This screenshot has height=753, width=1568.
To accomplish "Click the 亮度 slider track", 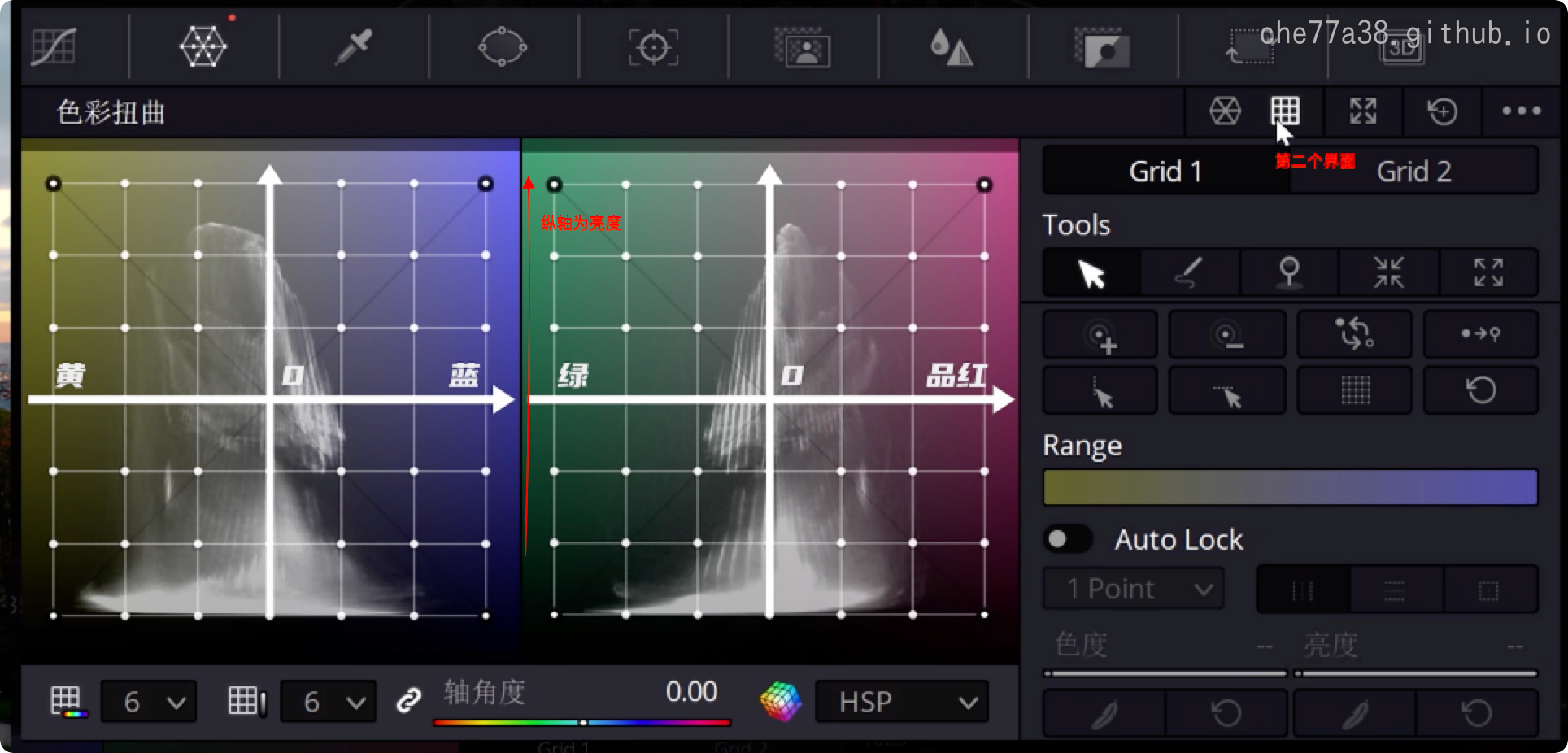I will click(1415, 673).
